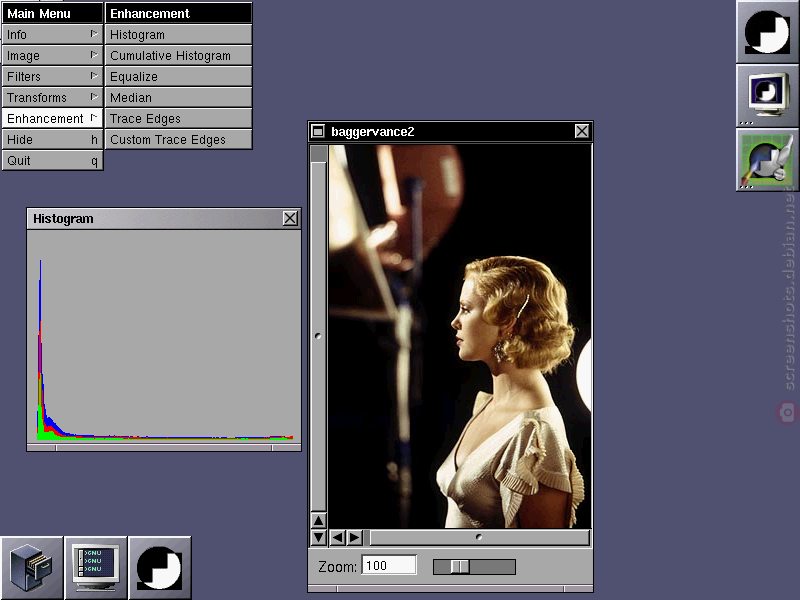Click the baggervance2 window miniaturize icon
The image size is (800, 600).
tap(318, 131)
